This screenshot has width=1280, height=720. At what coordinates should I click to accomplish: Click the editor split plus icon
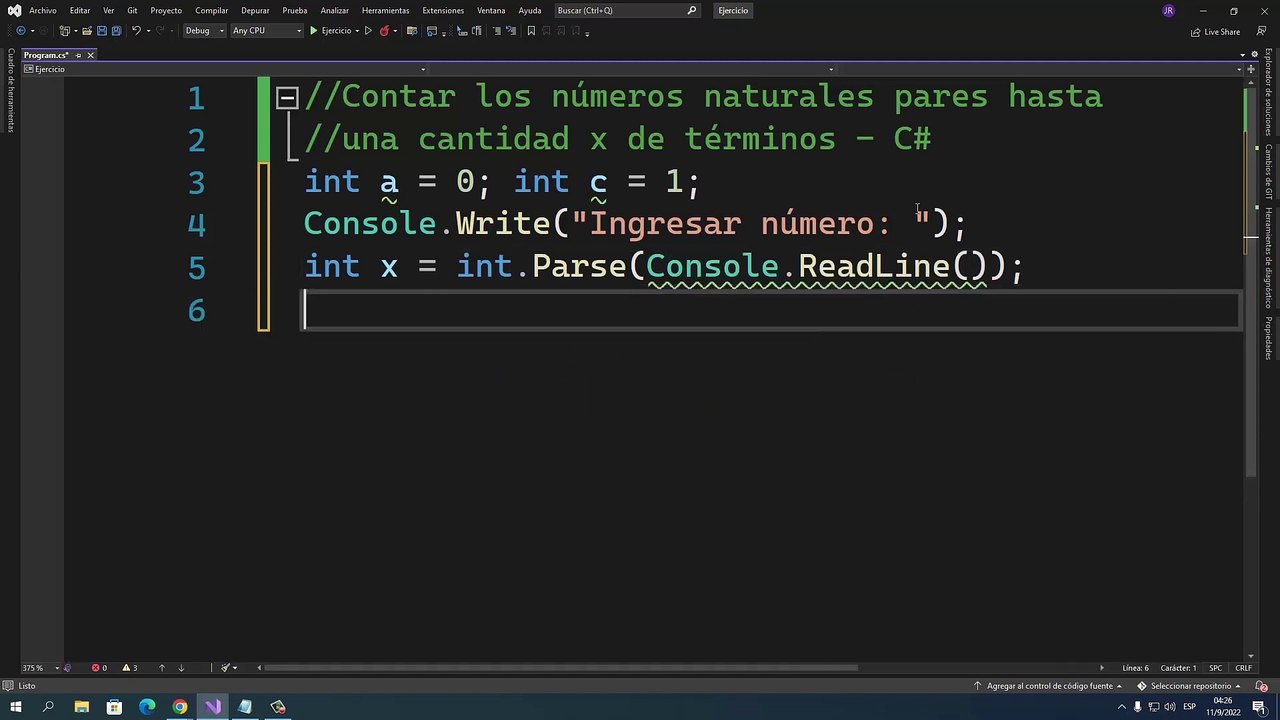click(1251, 69)
